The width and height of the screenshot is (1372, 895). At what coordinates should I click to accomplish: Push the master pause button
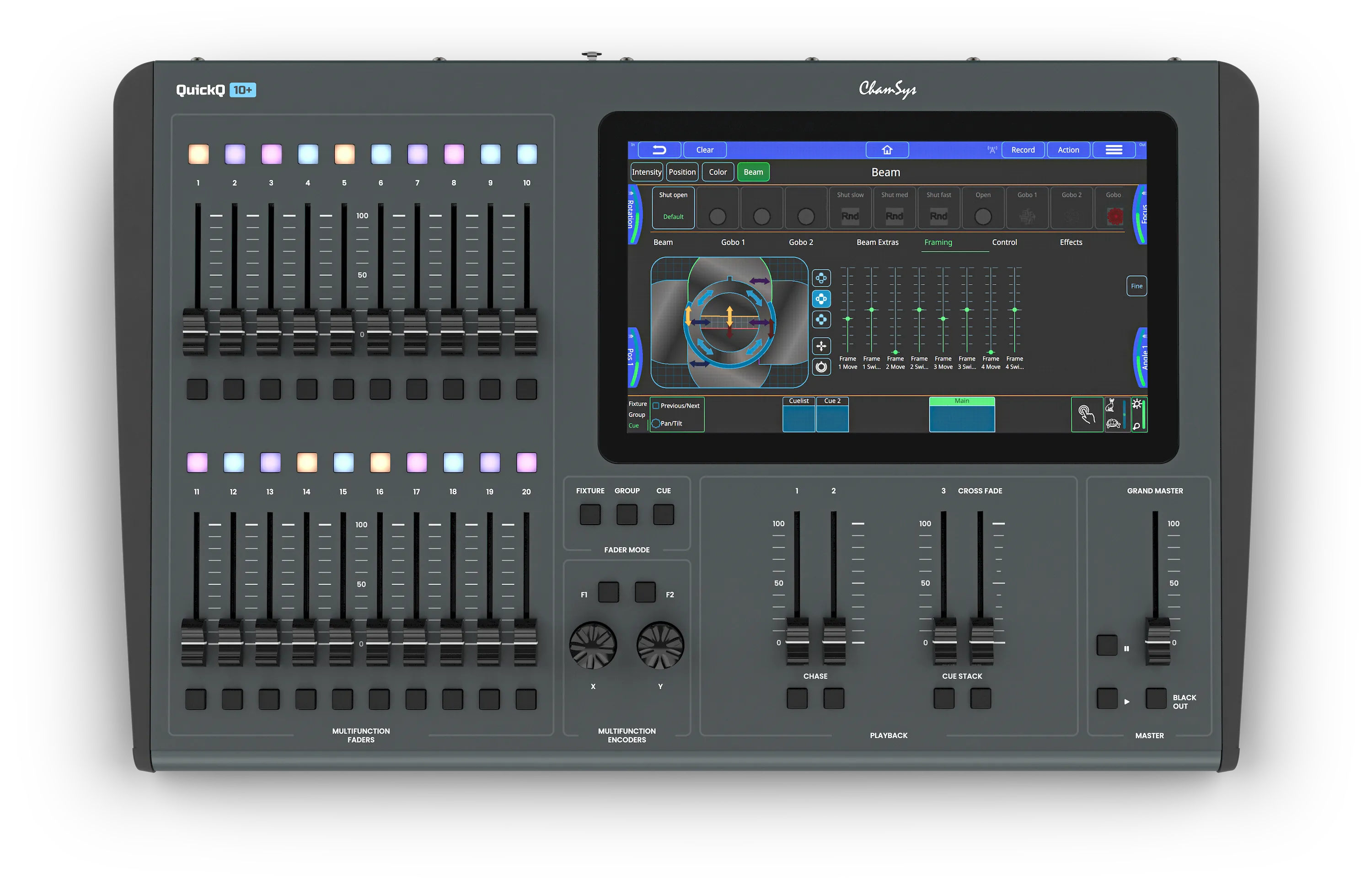point(1107,645)
